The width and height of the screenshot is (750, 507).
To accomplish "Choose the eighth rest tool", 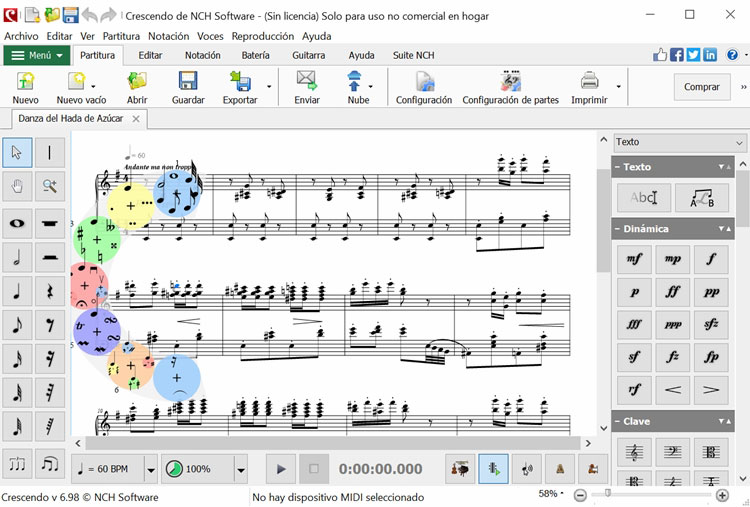I will coord(50,325).
